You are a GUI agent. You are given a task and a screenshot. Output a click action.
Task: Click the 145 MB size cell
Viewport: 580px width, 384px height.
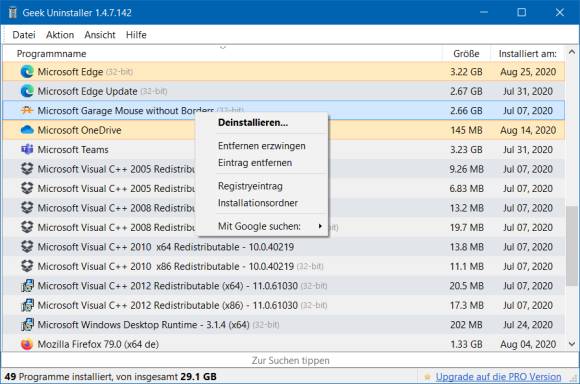[x=466, y=130]
